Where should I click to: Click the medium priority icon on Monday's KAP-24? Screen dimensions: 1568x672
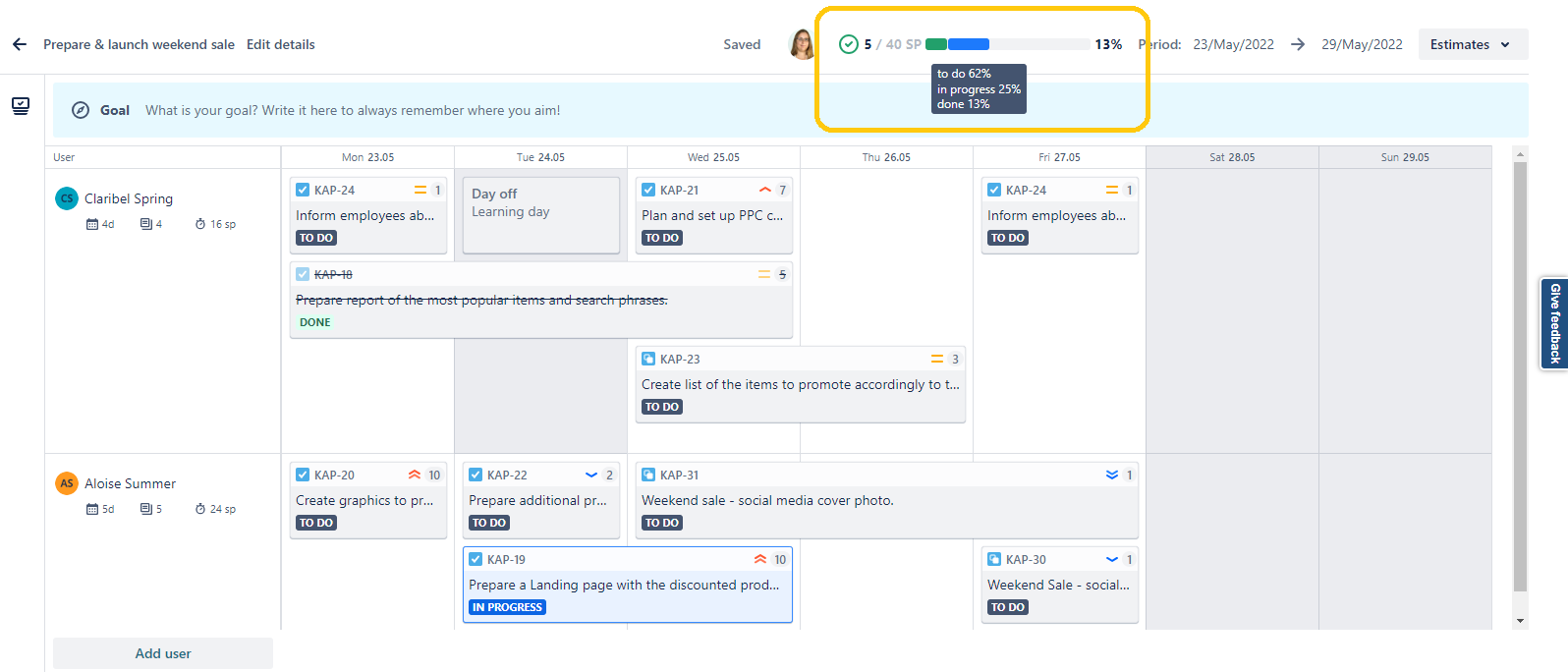(x=420, y=190)
